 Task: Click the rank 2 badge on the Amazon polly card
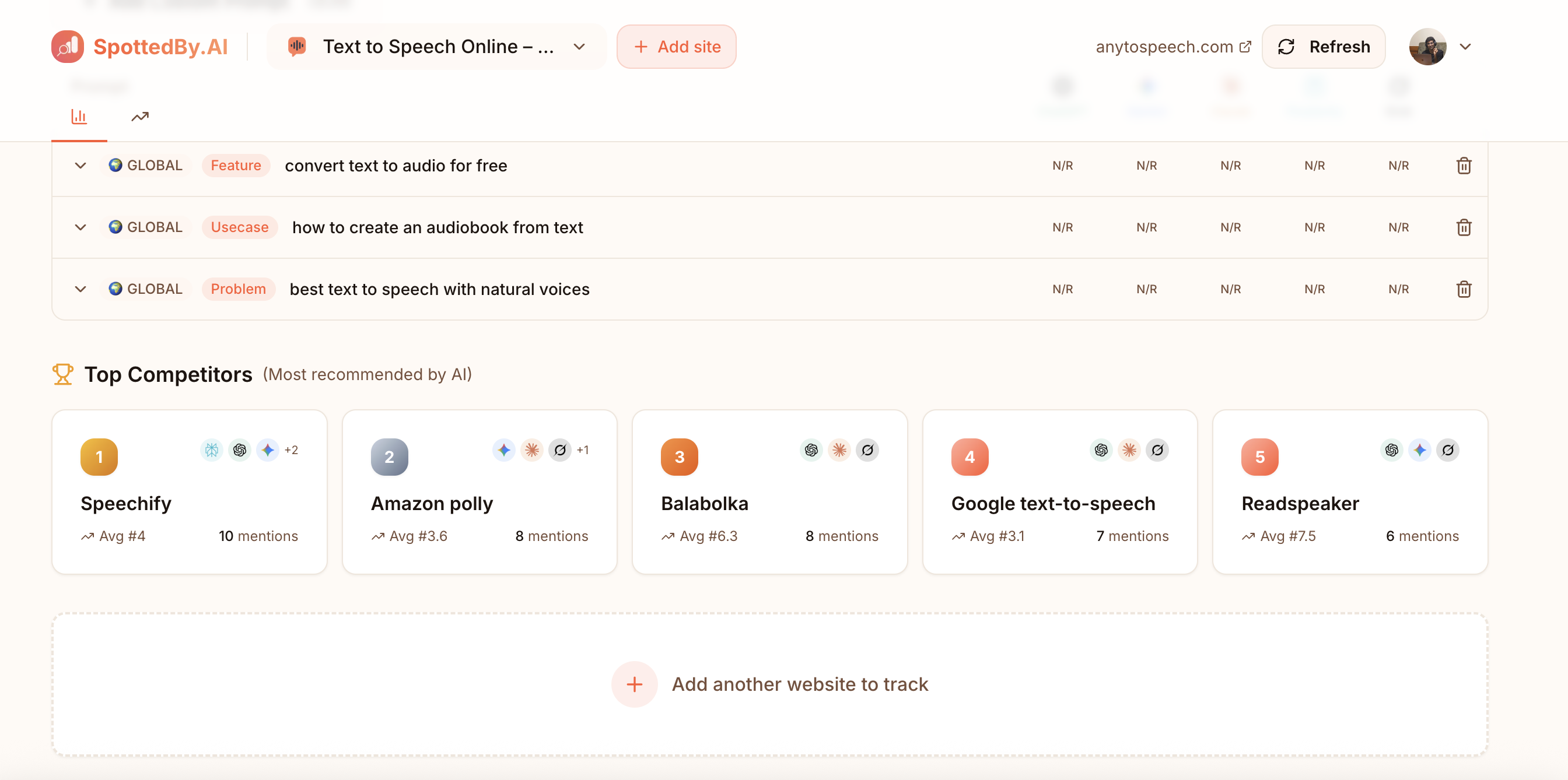[390, 457]
